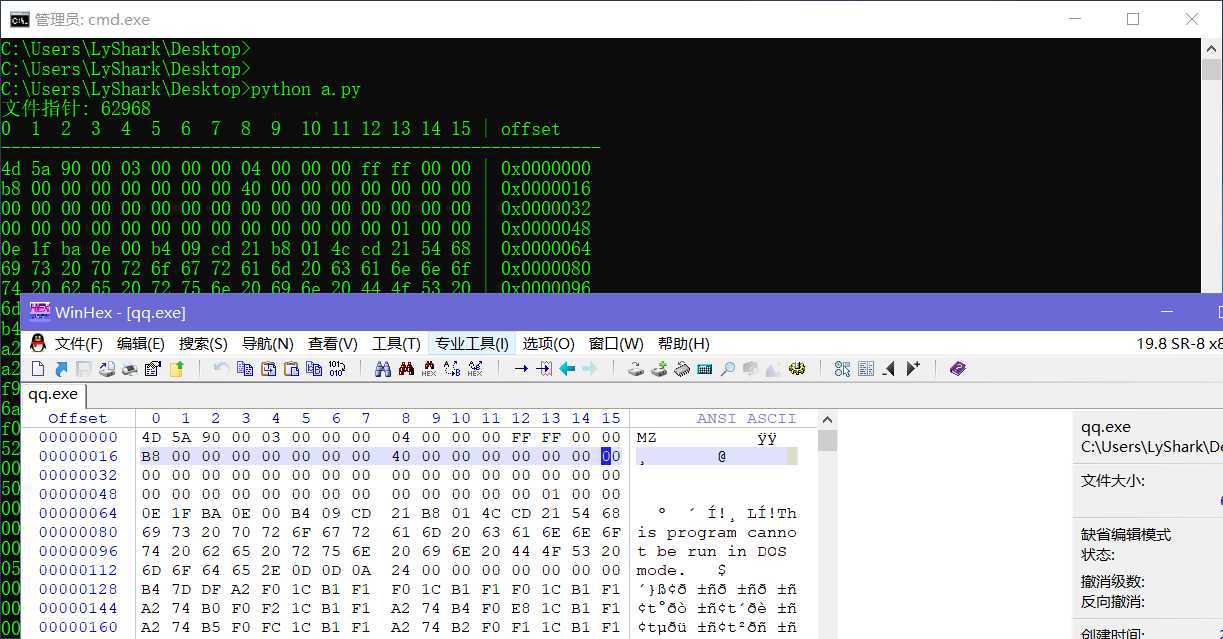Click ASCII text 't be run in DOS'
The height and width of the screenshot is (639, 1223).
pyautogui.click(x=712, y=551)
